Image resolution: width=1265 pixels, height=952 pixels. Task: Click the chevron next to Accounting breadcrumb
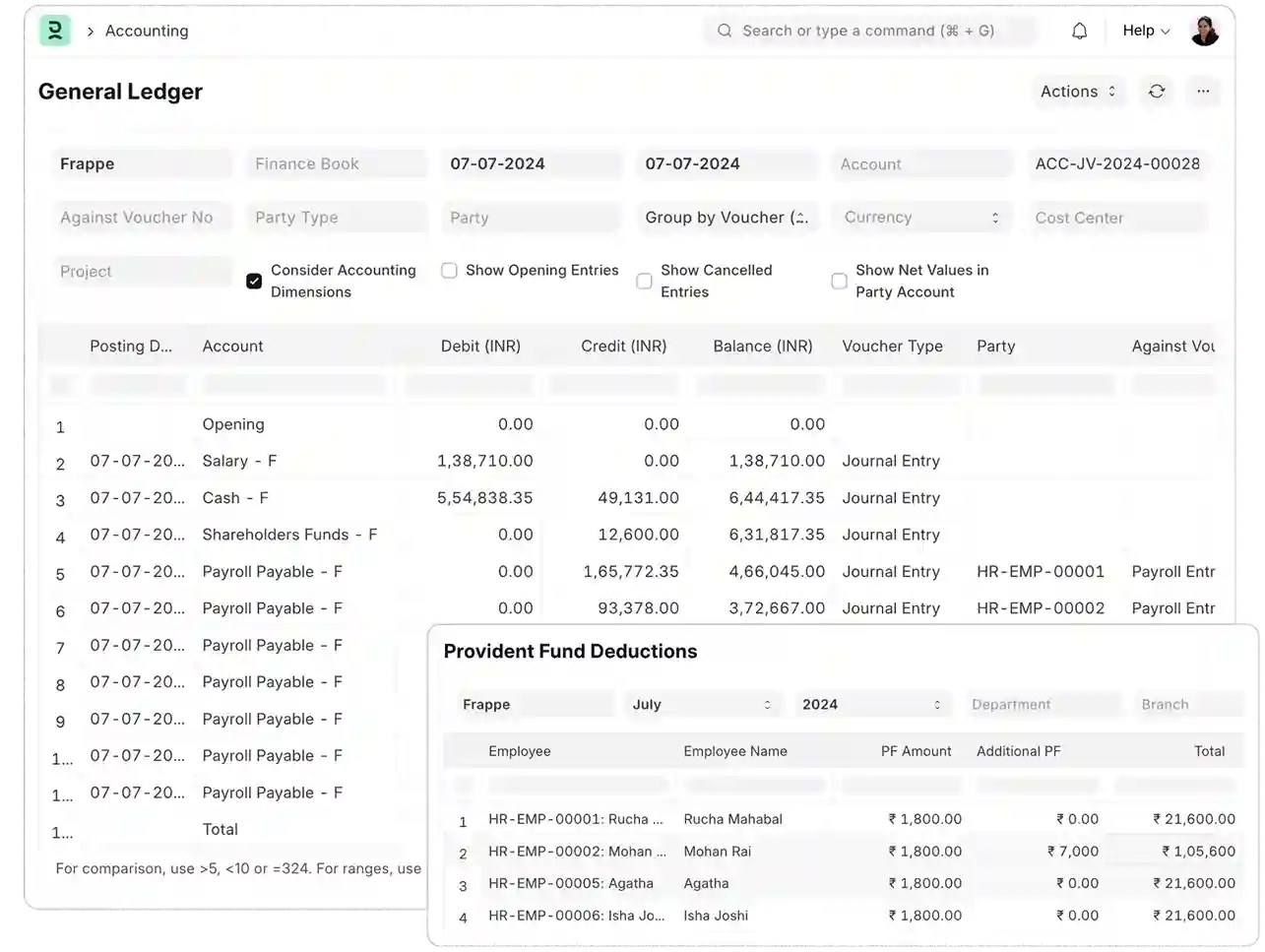89,31
